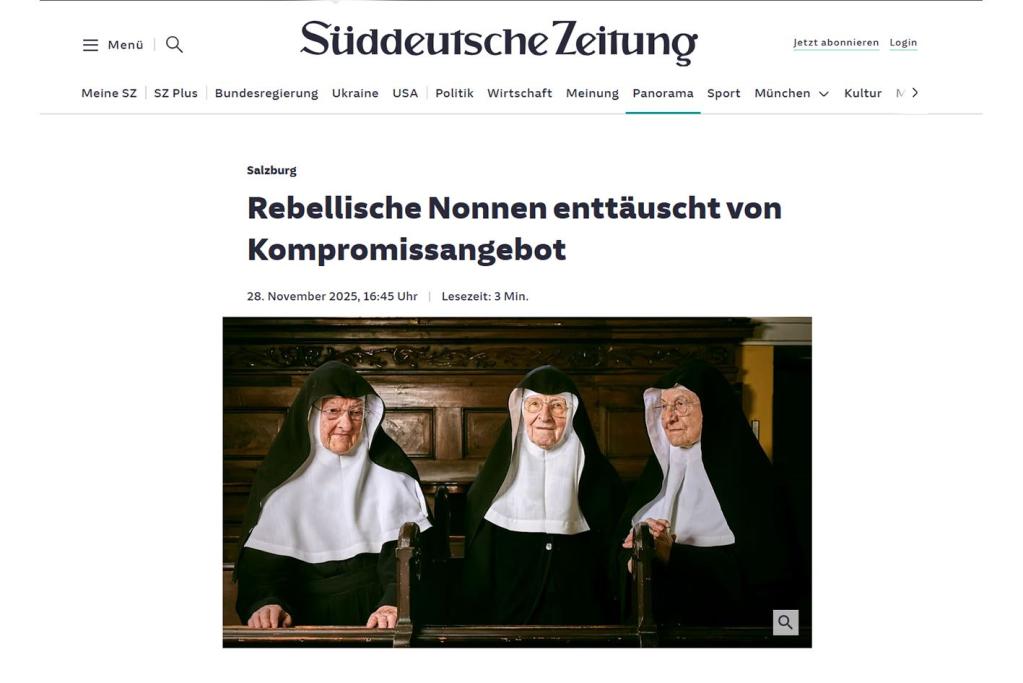Click the Login link
Image resolution: width=1023 pixels, height=683 pixels.
[903, 42]
